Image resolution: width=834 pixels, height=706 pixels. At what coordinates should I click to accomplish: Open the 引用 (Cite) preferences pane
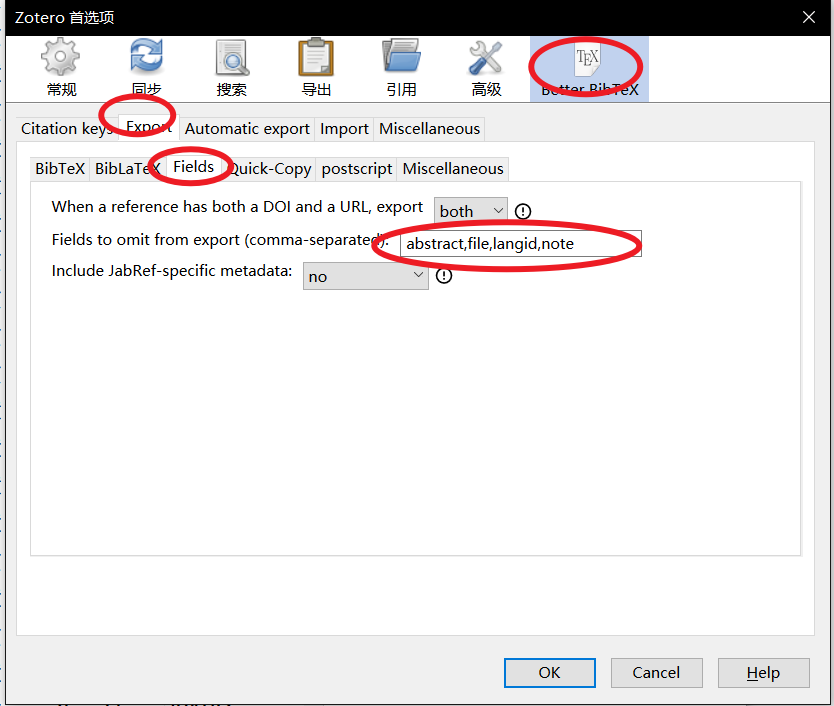point(402,68)
